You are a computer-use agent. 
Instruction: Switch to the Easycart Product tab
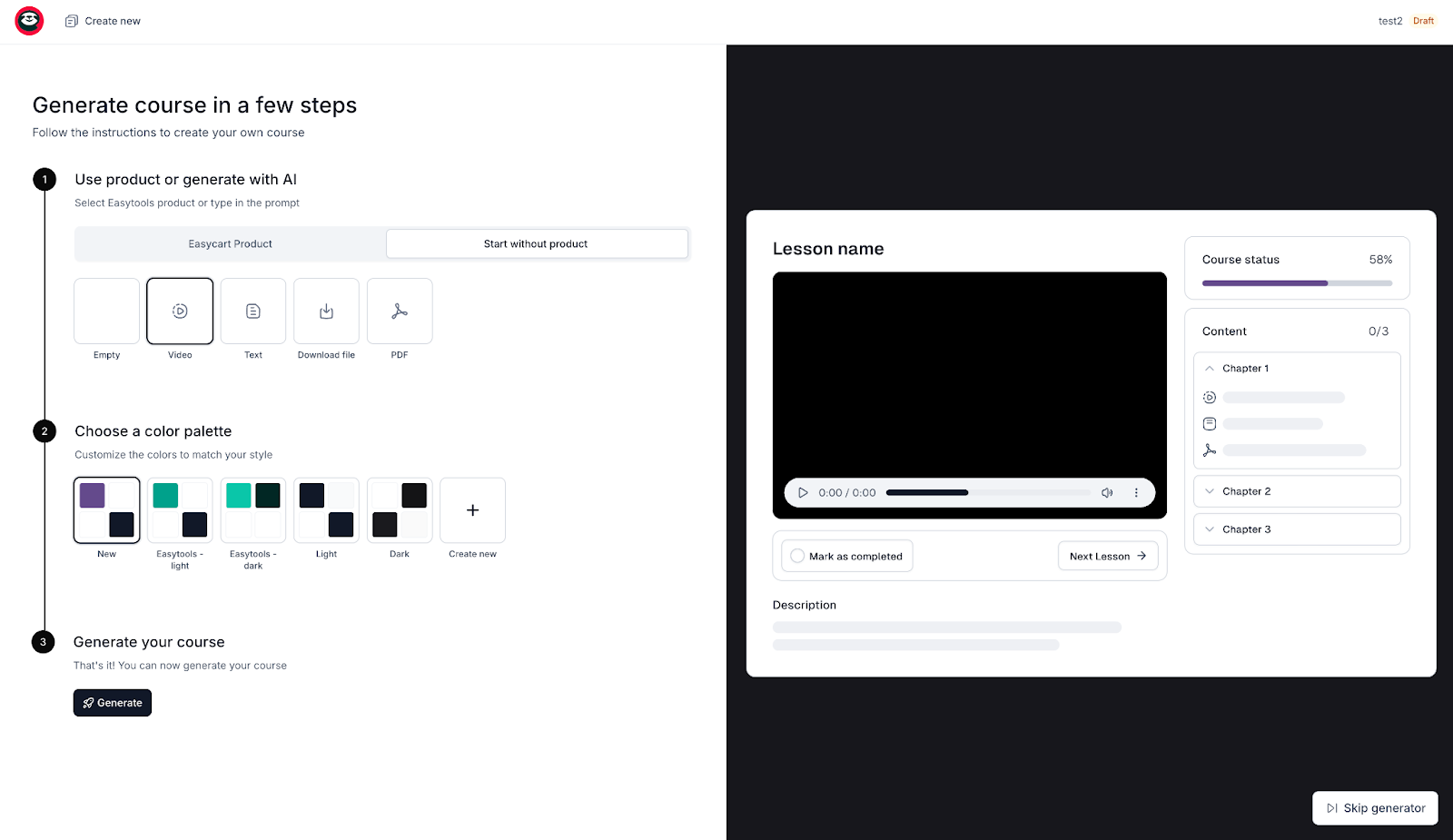point(230,243)
